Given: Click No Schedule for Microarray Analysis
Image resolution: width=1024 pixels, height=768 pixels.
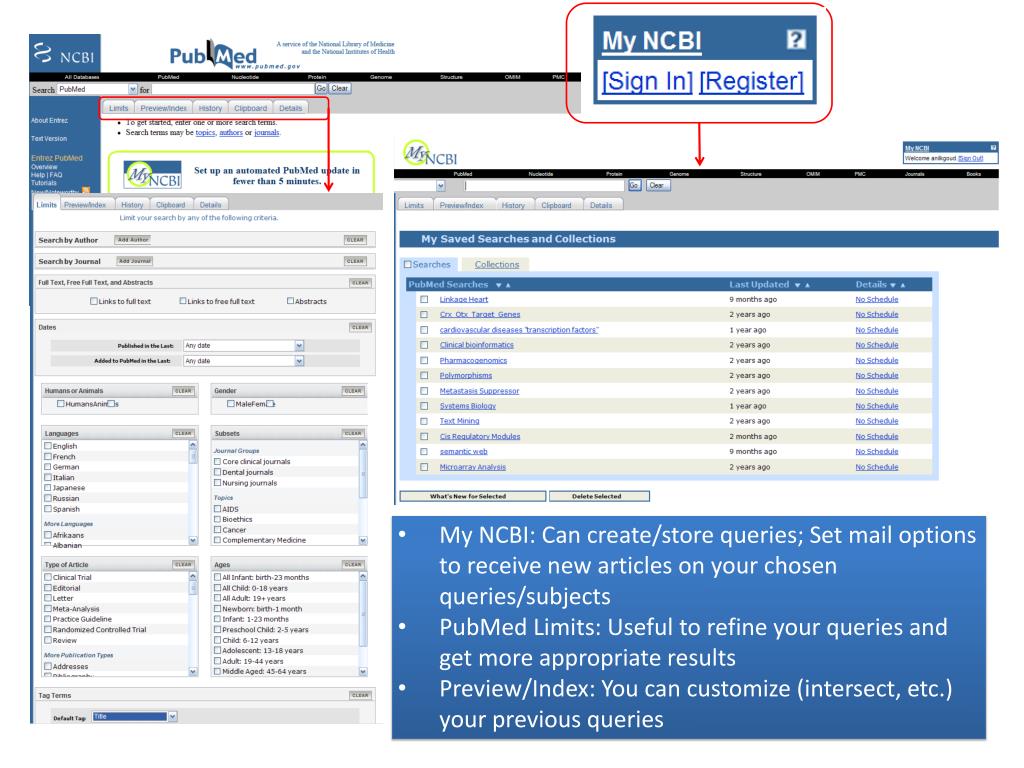Looking at the screenshot, I should tap(877, 467).
